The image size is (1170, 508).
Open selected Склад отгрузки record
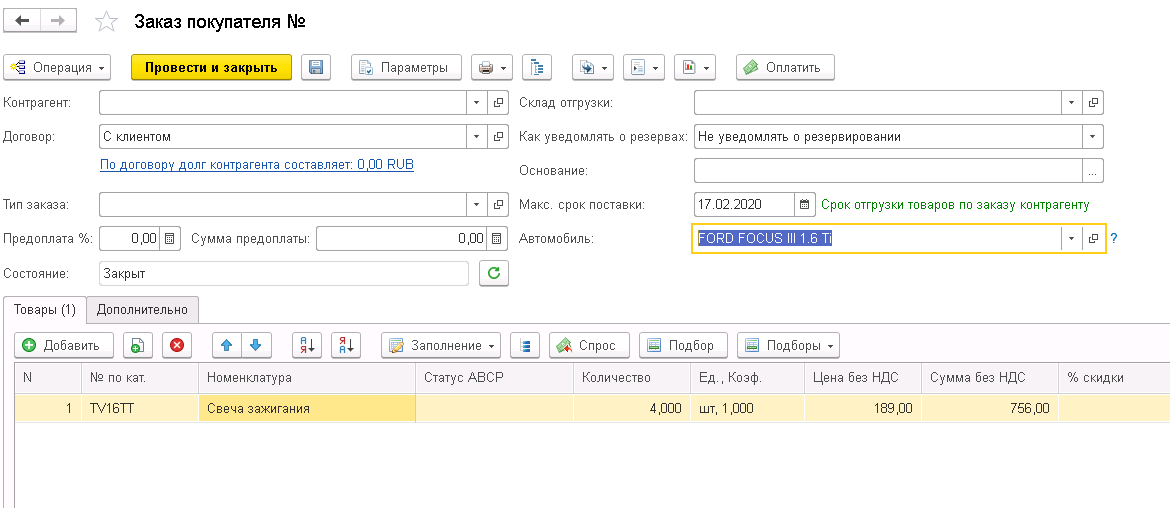[x=1093, y=103]
